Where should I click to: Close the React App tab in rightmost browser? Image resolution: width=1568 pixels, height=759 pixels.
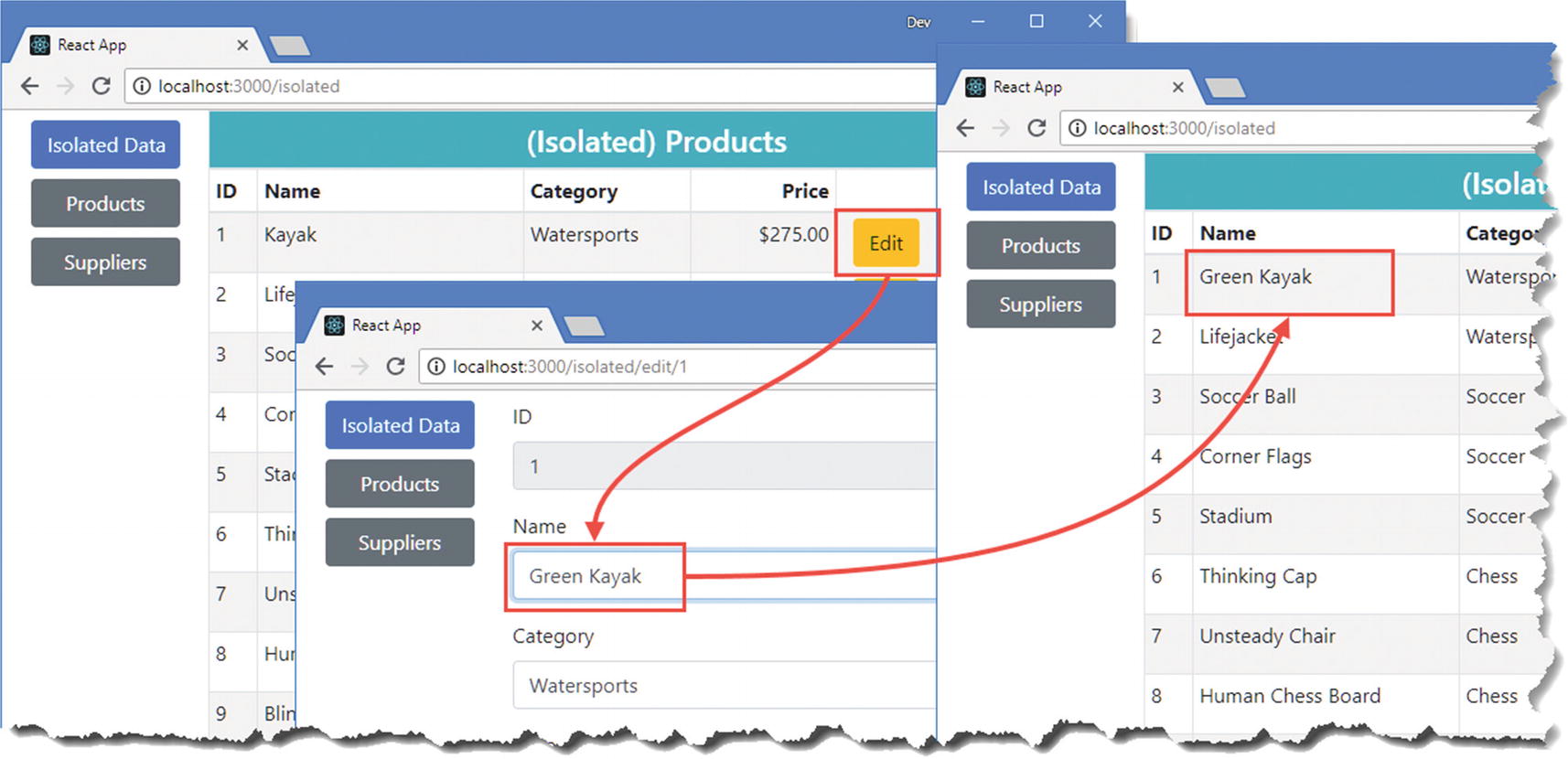coord(1178,87)
